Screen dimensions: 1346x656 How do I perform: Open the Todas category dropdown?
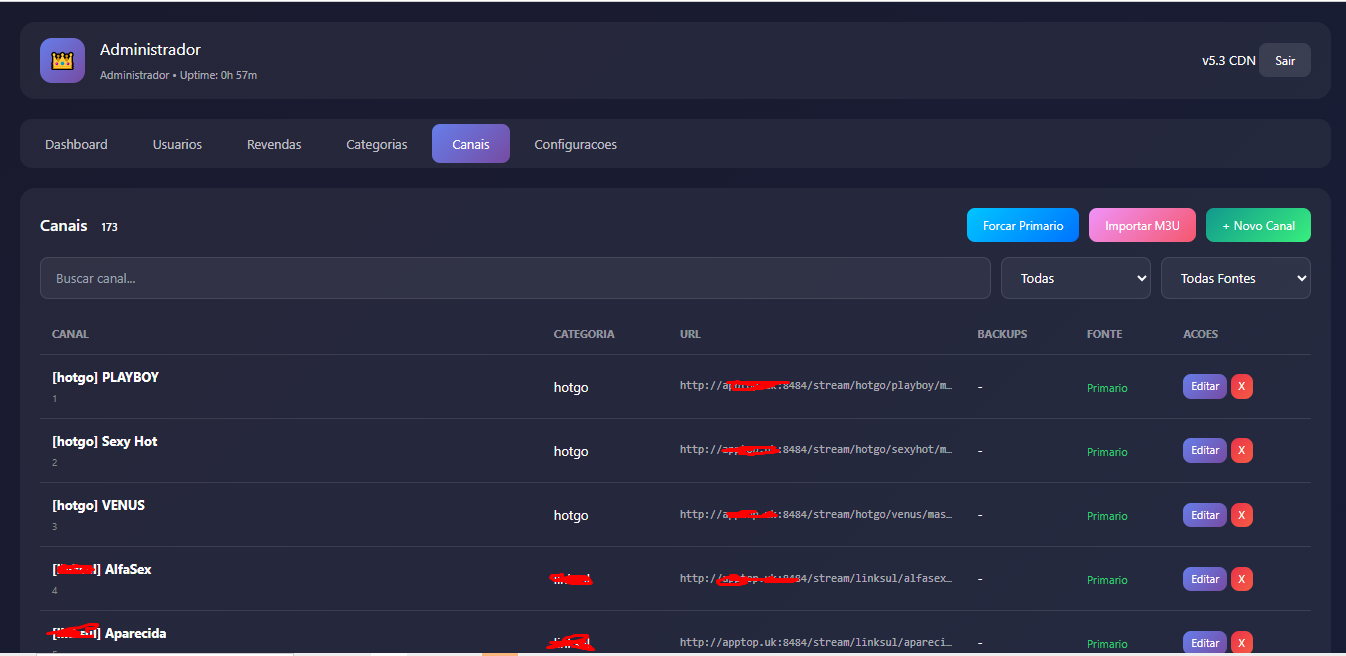(x=1075, y=278)
